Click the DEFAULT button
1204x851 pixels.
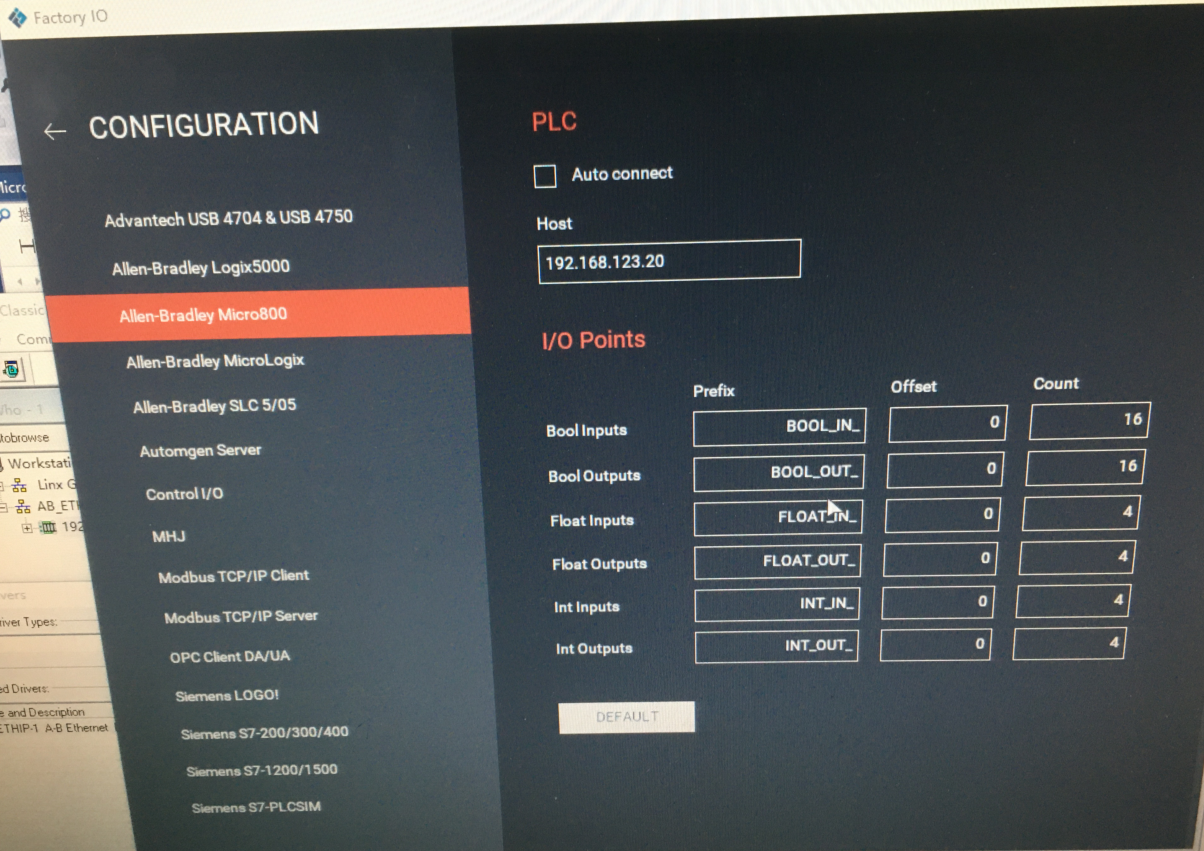tap(627, 717)
